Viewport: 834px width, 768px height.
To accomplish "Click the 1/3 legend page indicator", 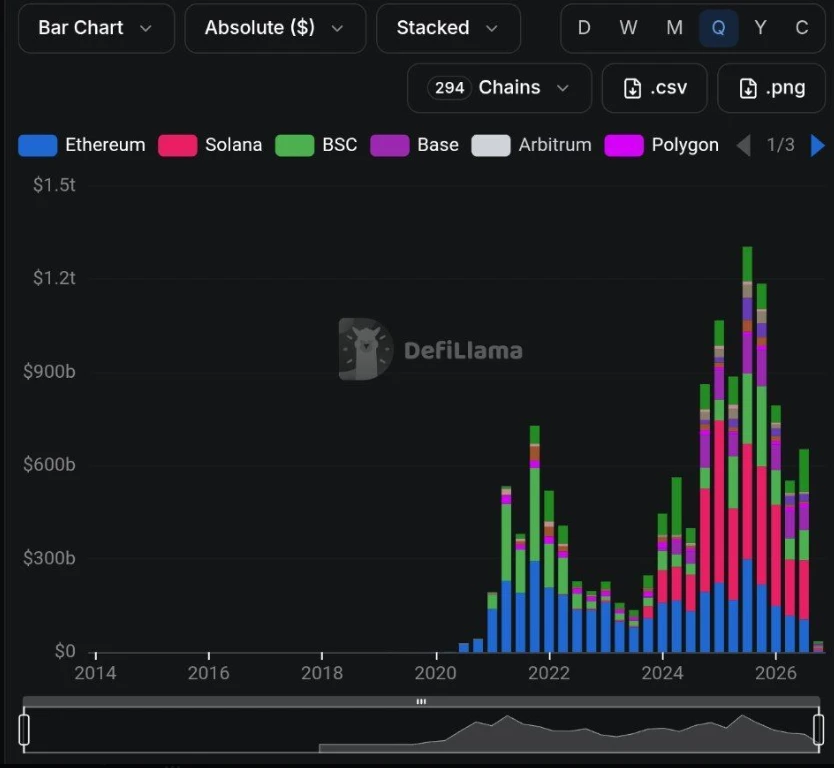I will tap(780, 145).
